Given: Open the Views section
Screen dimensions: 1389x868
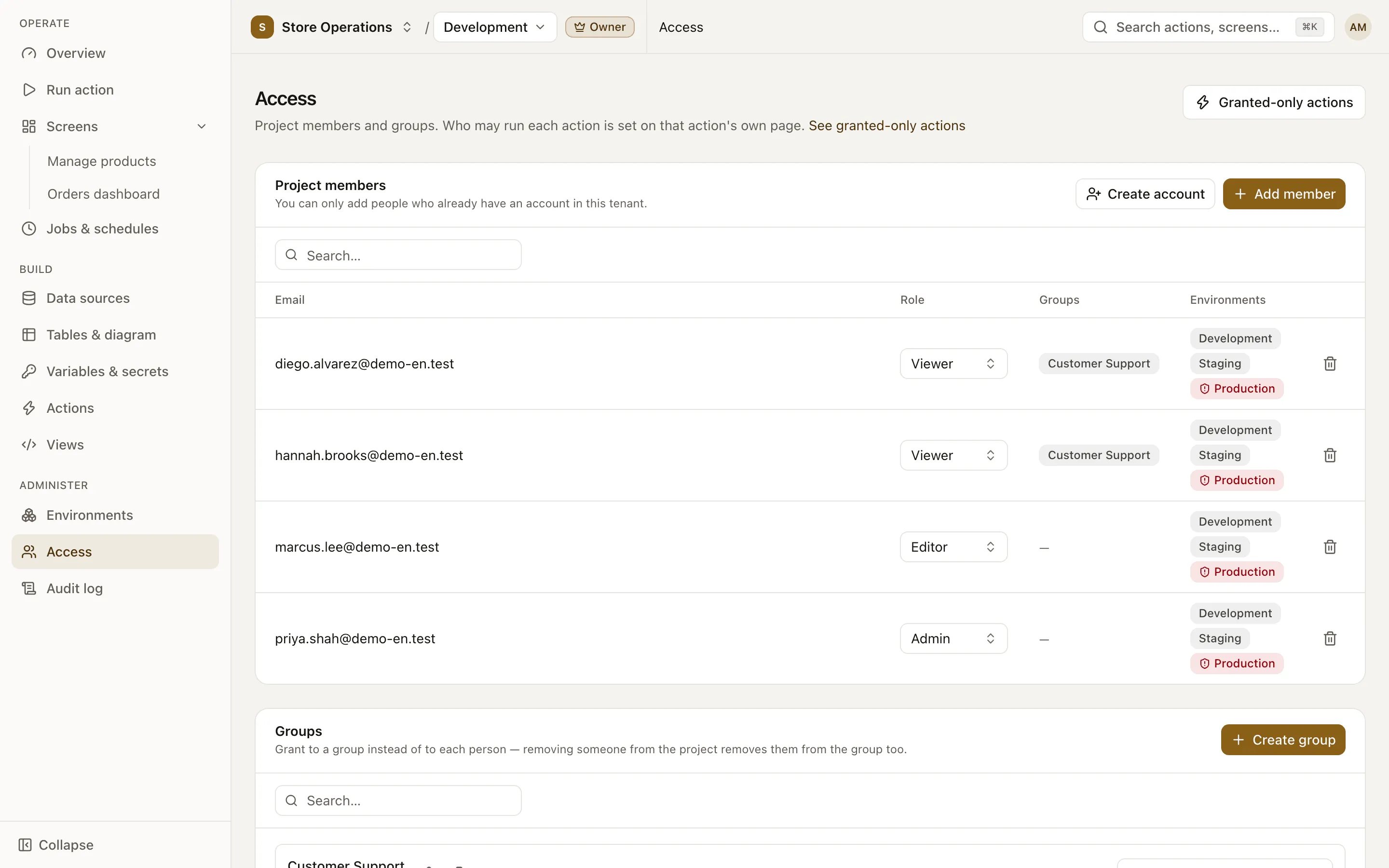Looking at the screenshot, I should click(115, 445).
